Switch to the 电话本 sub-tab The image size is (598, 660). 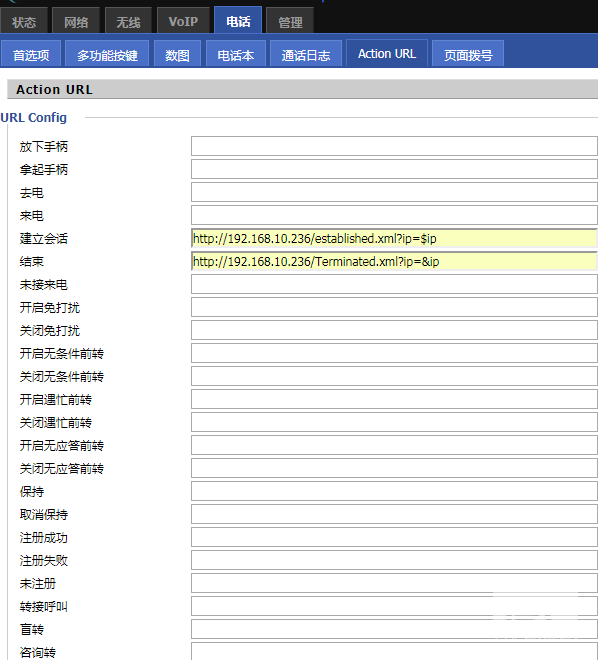(x=236, y=54)
